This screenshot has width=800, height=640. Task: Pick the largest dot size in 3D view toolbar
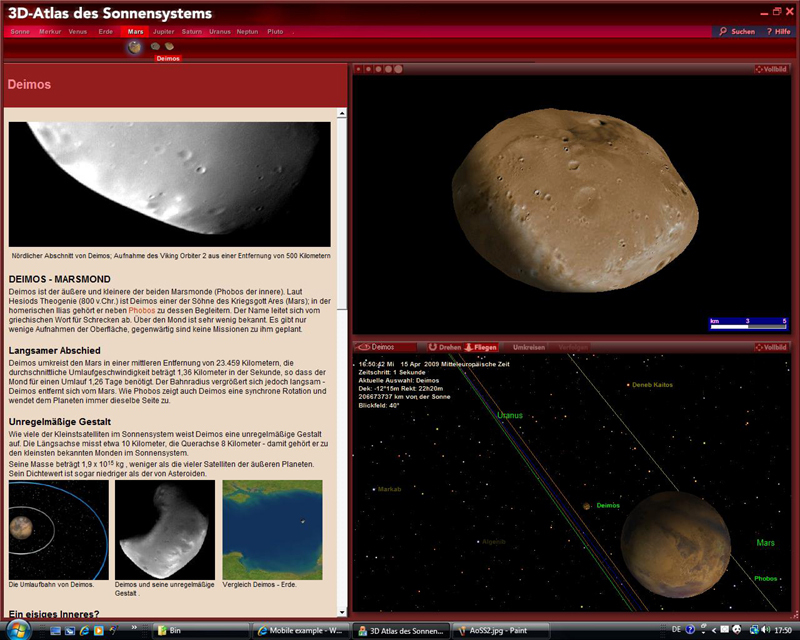398,69
